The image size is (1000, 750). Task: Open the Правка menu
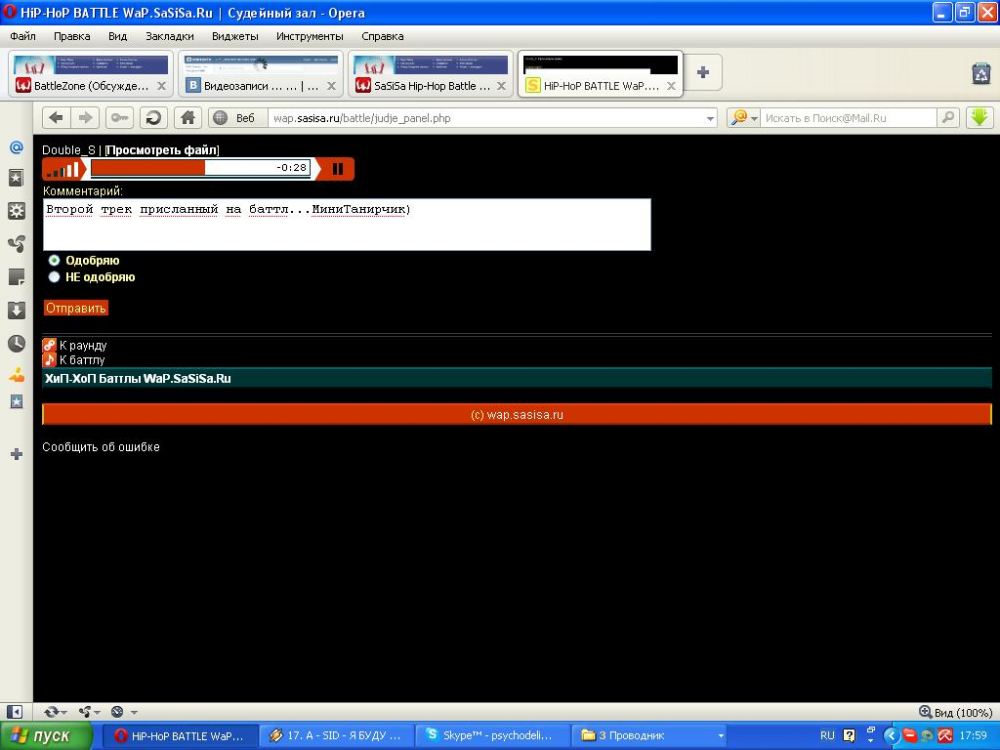coord(71,36)
